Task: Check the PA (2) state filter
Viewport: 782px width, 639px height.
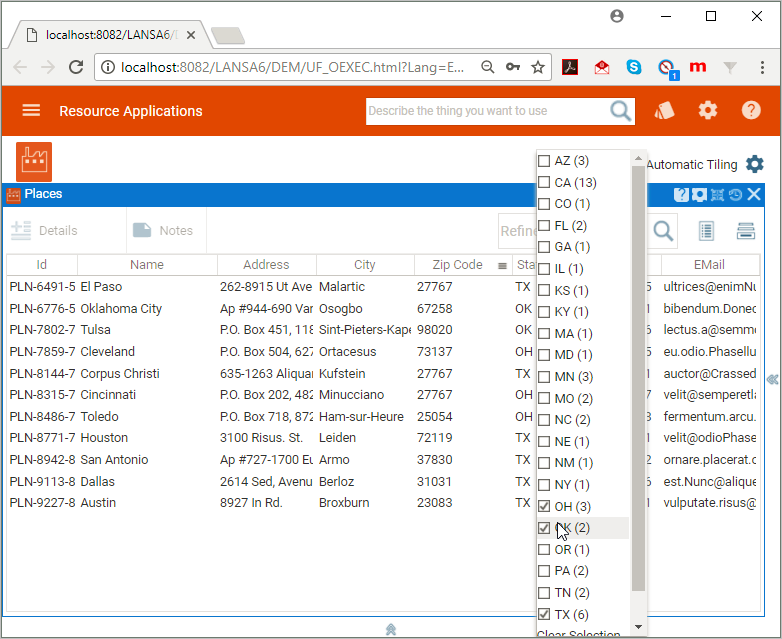Action: pos(544,571)
